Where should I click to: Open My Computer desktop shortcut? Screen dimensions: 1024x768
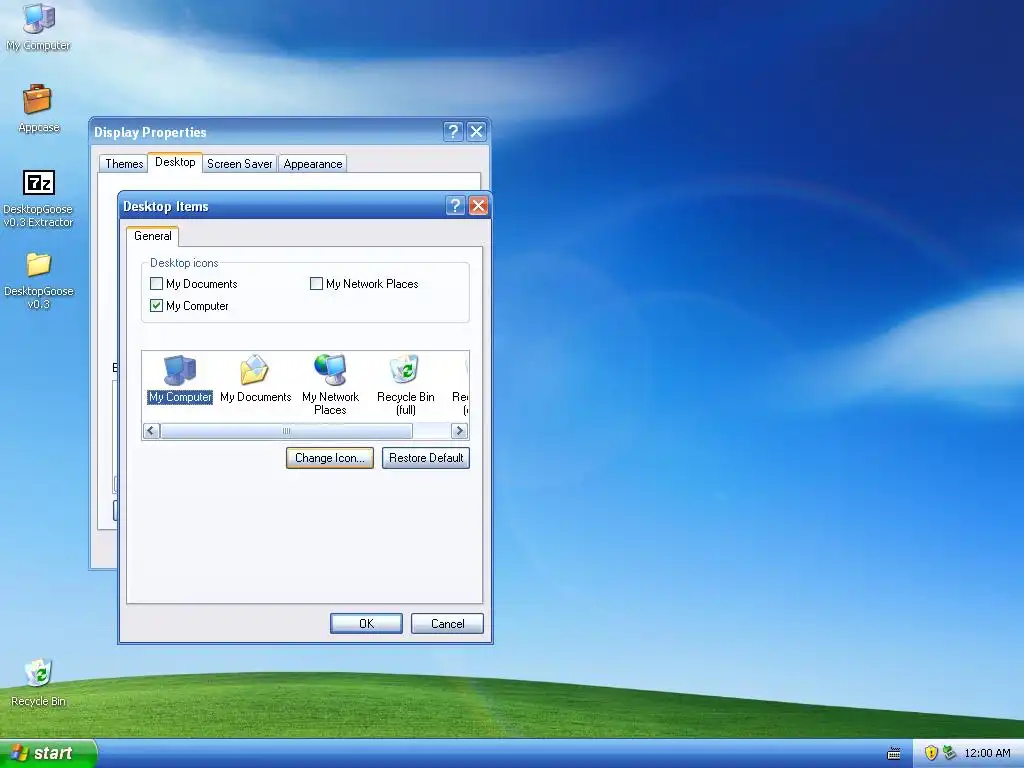pyautogui.click(x=39, y=27)
